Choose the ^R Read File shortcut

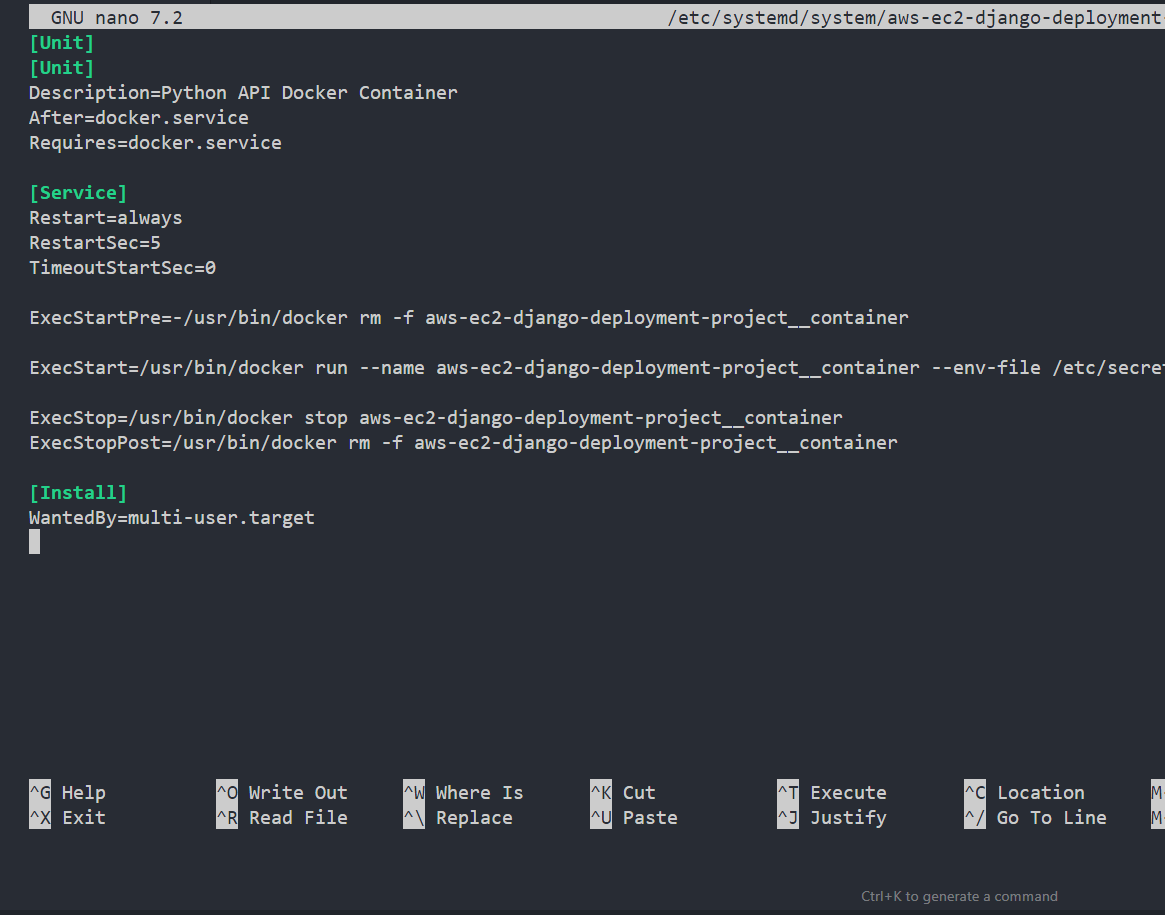tap(283, 817)
